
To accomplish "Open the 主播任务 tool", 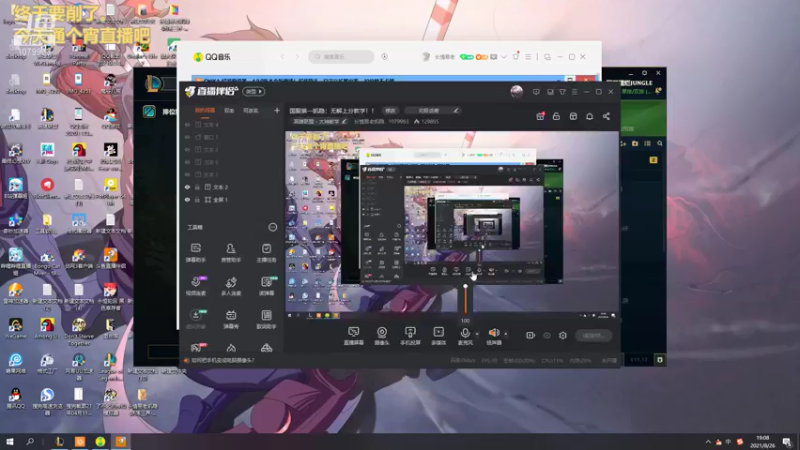I will pos(266,252).
